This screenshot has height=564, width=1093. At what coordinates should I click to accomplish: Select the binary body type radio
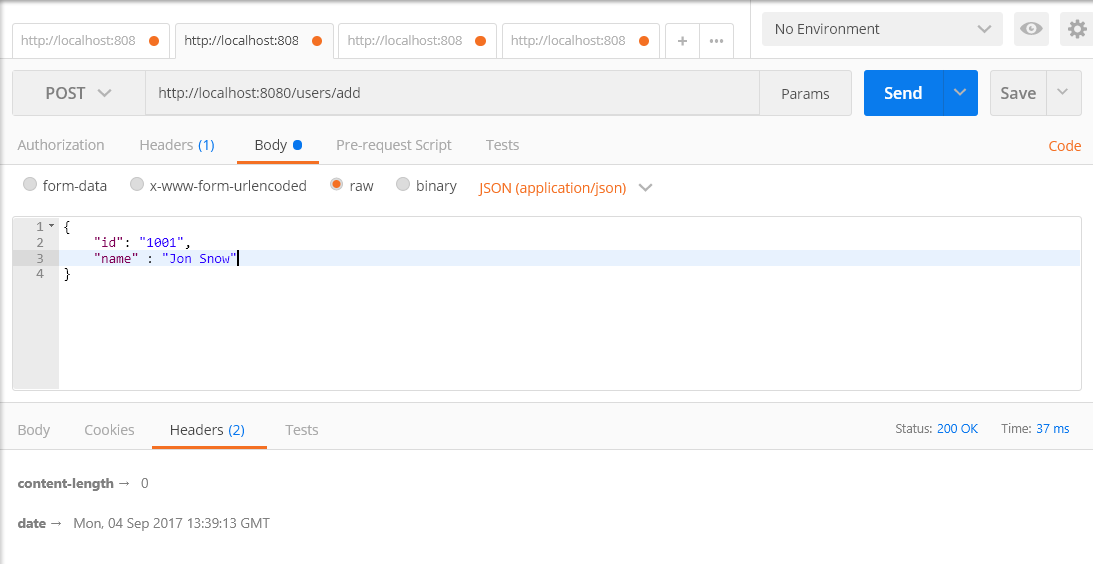(x=403, y=184)
